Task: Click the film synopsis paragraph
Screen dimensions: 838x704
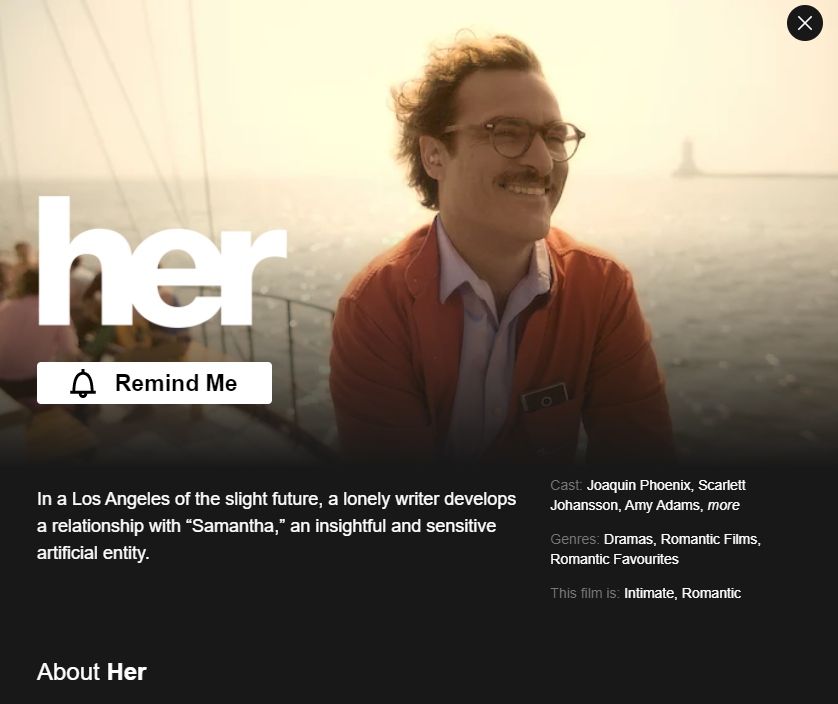Action: [x=276, y=526]
